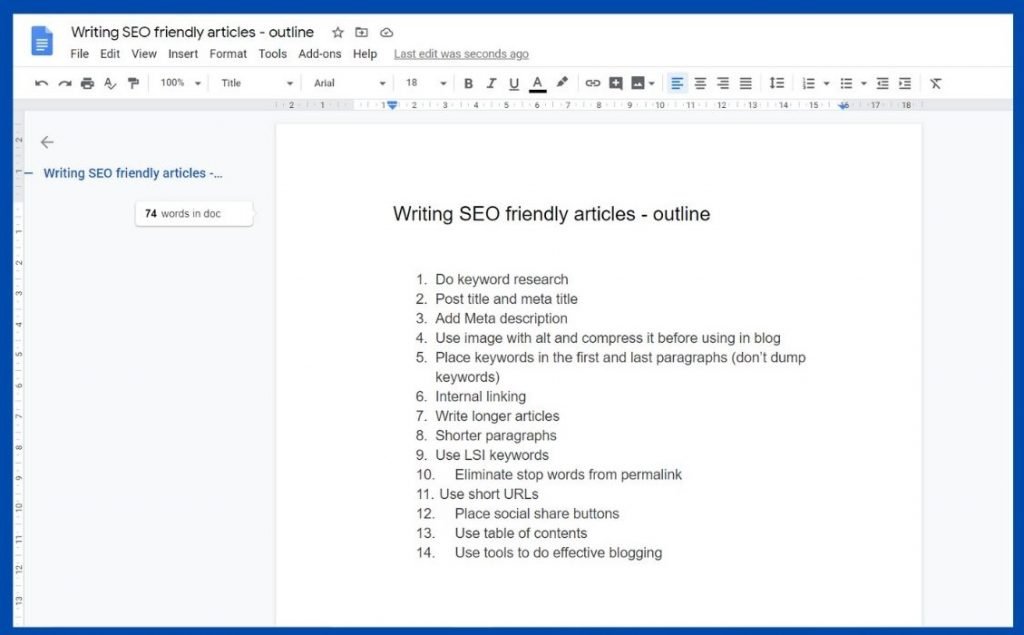Run the spelling and grammar check icon

pyautogui.click(x=110, y=84)
